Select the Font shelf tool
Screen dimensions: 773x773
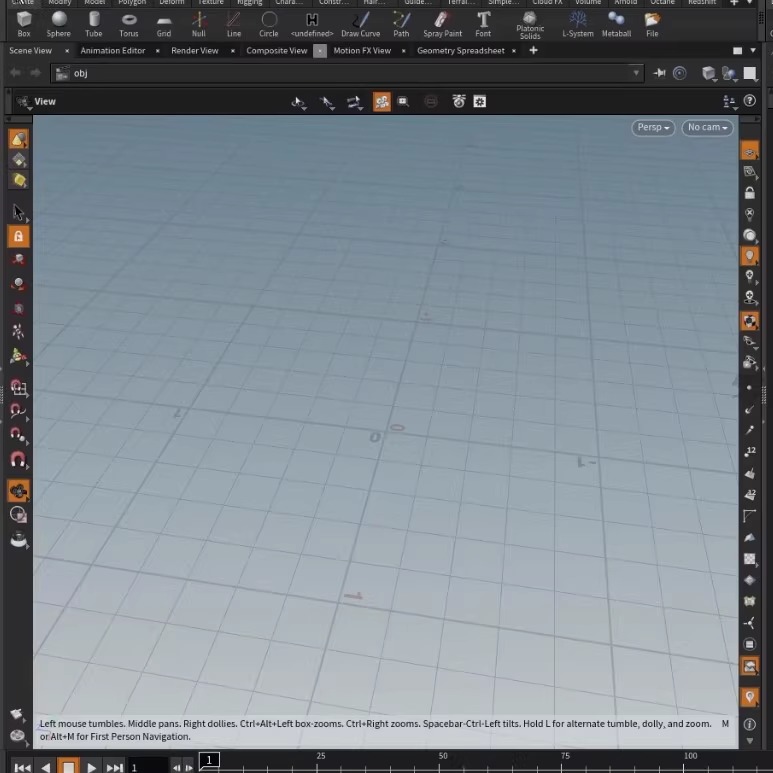[x=483, y=25]
